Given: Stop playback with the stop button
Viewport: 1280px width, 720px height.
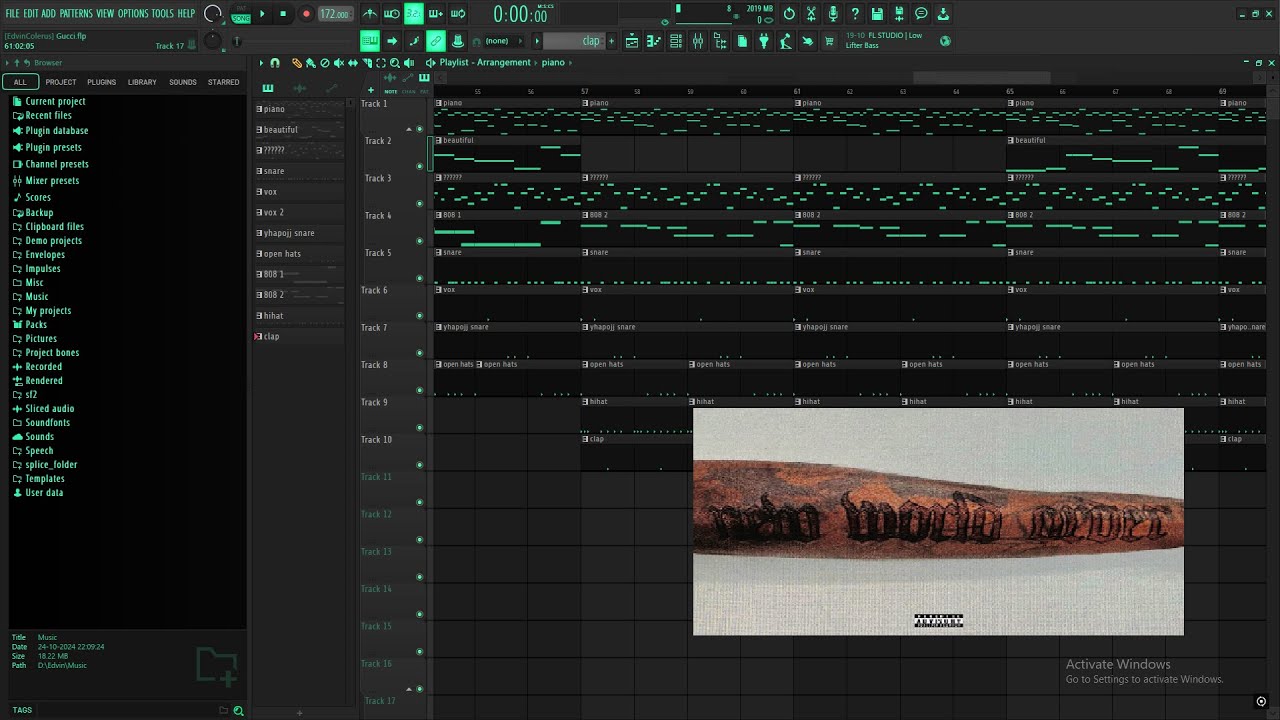Looking at the screenshot, I should click(x=283, y=14).
